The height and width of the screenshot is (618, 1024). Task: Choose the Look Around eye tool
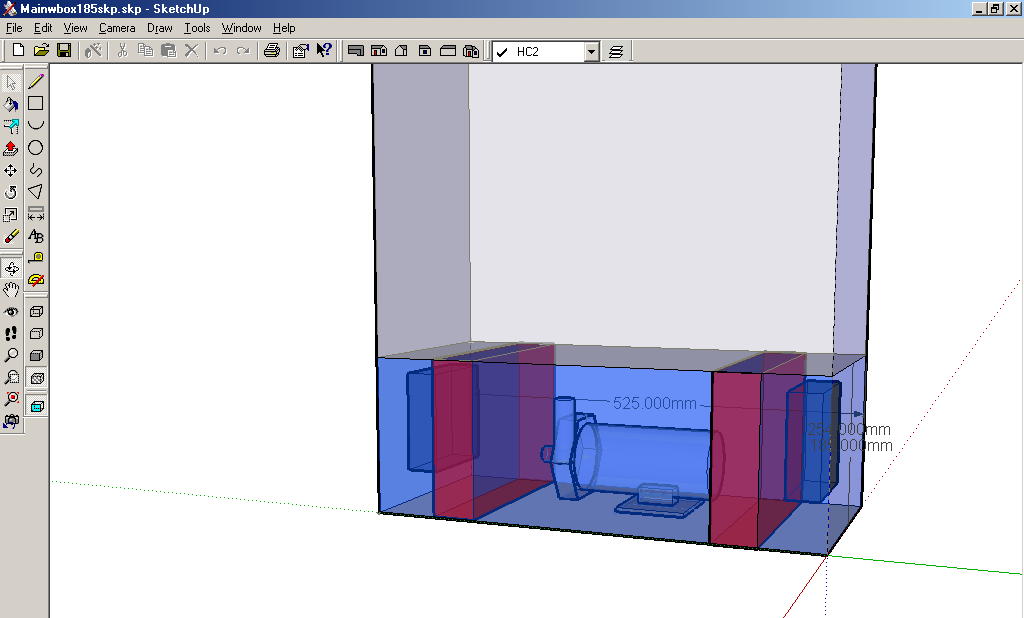[x=11, y=312]
